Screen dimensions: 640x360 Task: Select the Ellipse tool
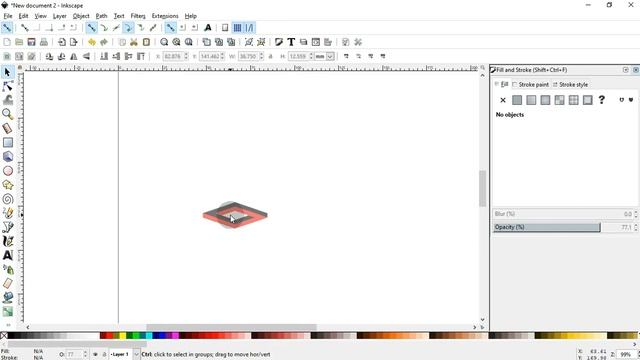pos(7,171)
